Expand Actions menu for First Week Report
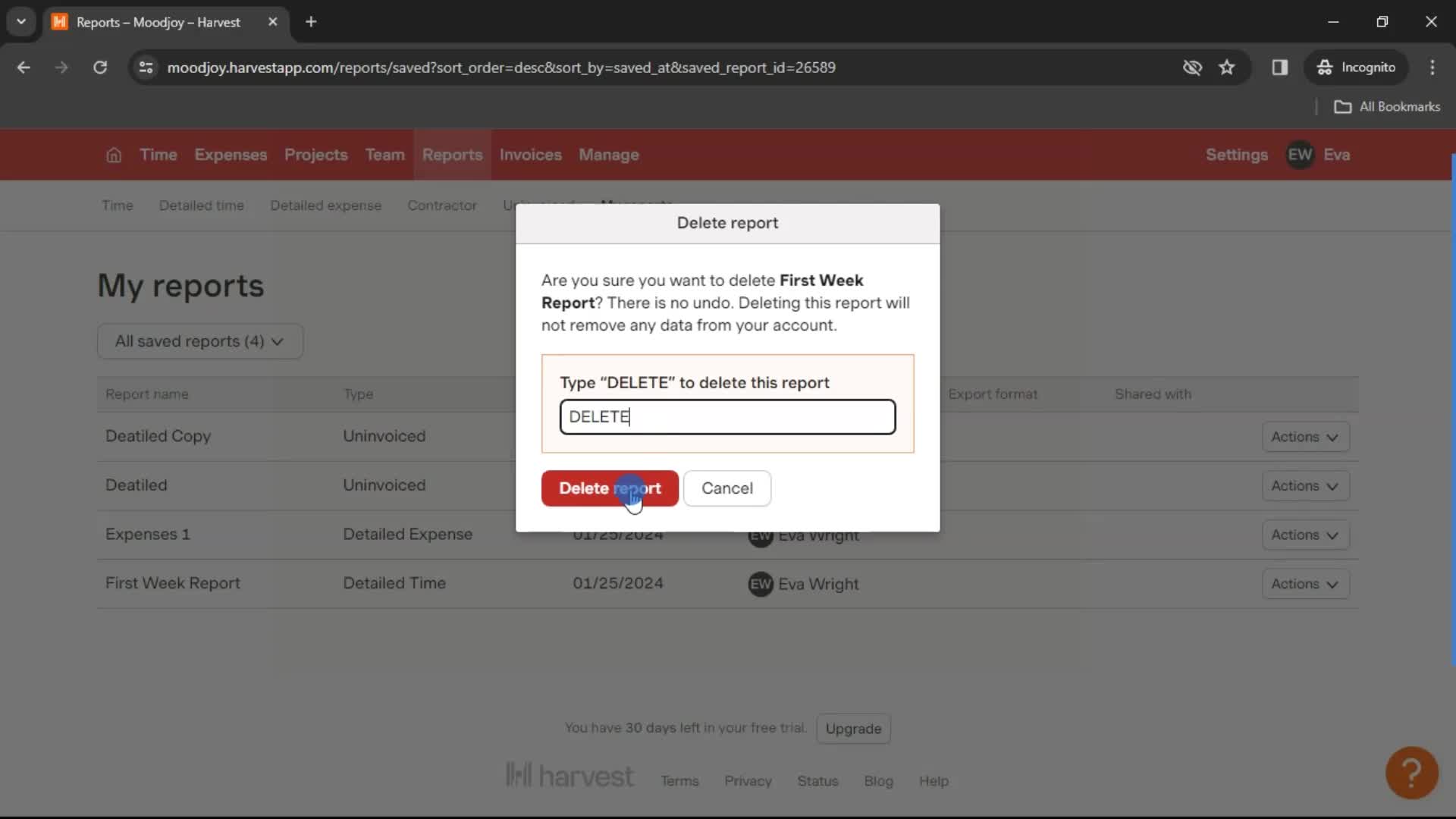The height and width of the screenshot is (819, 1456). point(1304,583)
